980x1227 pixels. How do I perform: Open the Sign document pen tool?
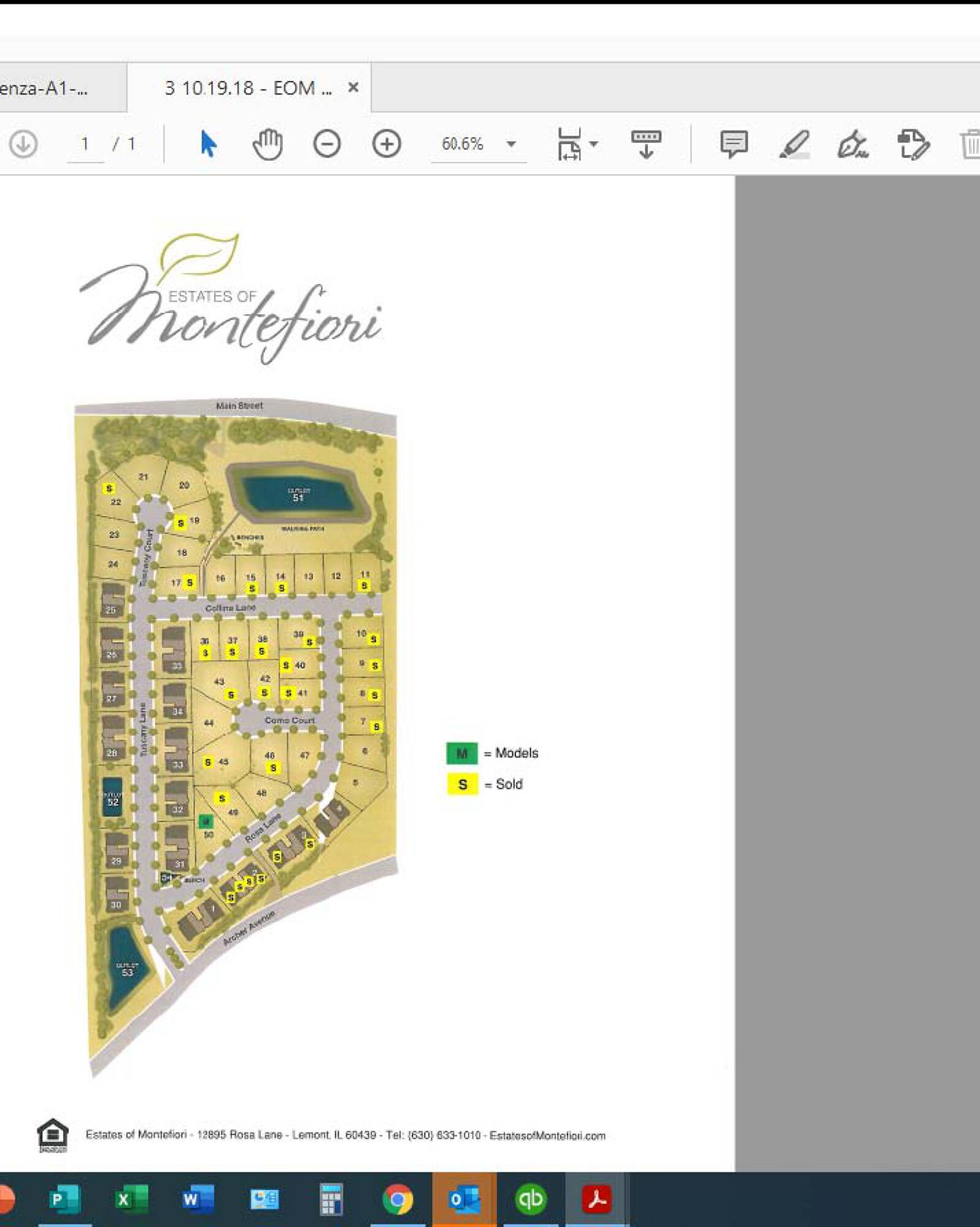(853, 144)
